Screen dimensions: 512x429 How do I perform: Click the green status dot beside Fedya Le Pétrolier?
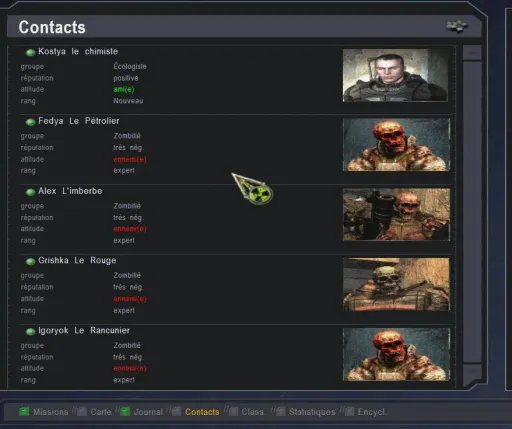30,122
